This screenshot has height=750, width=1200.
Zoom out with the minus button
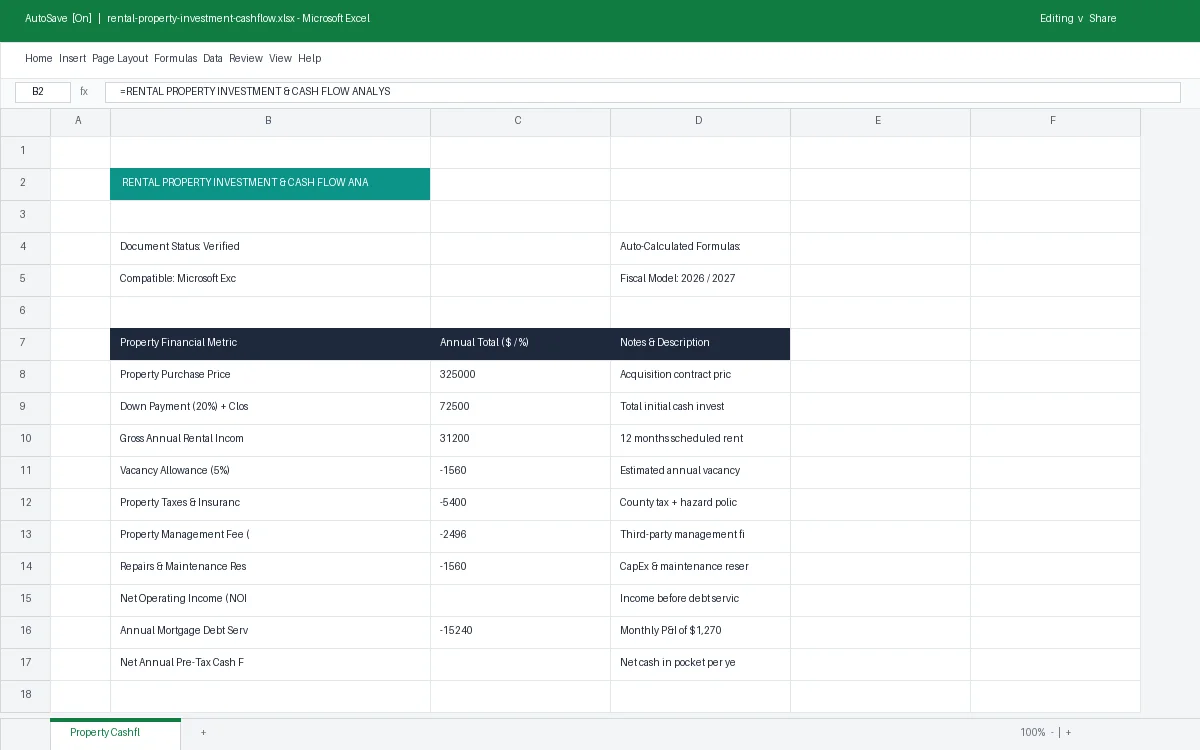1052,733
